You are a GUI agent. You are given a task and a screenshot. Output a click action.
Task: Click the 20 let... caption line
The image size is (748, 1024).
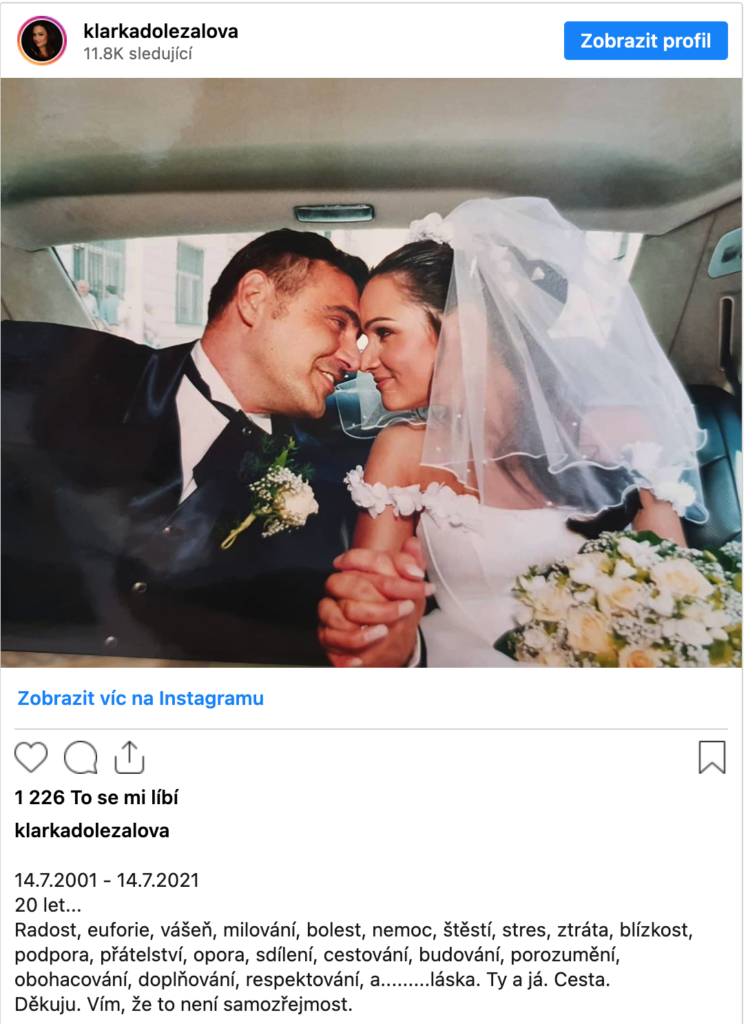pos(48,905)
